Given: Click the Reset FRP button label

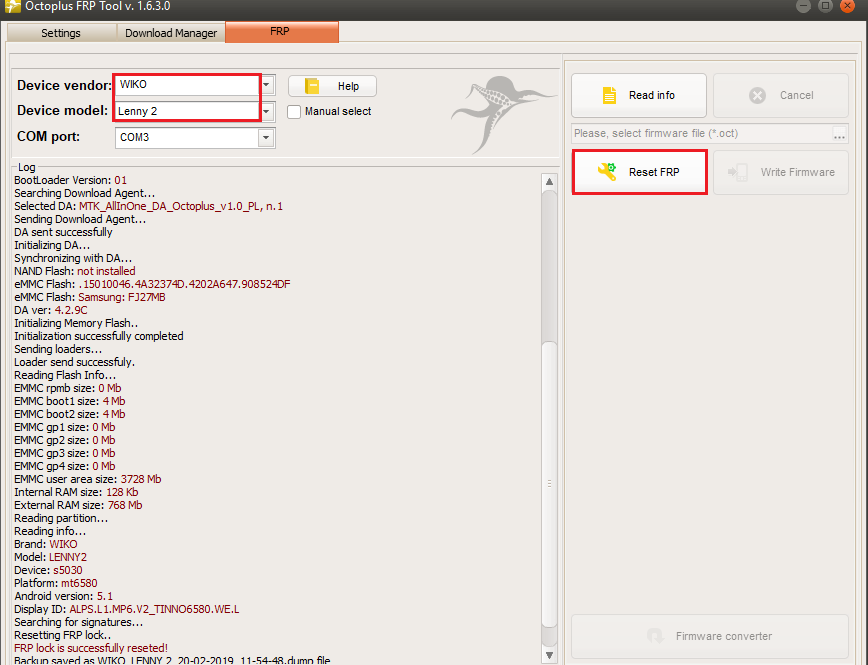Looking at the screenshot, I should click(654, 172).
